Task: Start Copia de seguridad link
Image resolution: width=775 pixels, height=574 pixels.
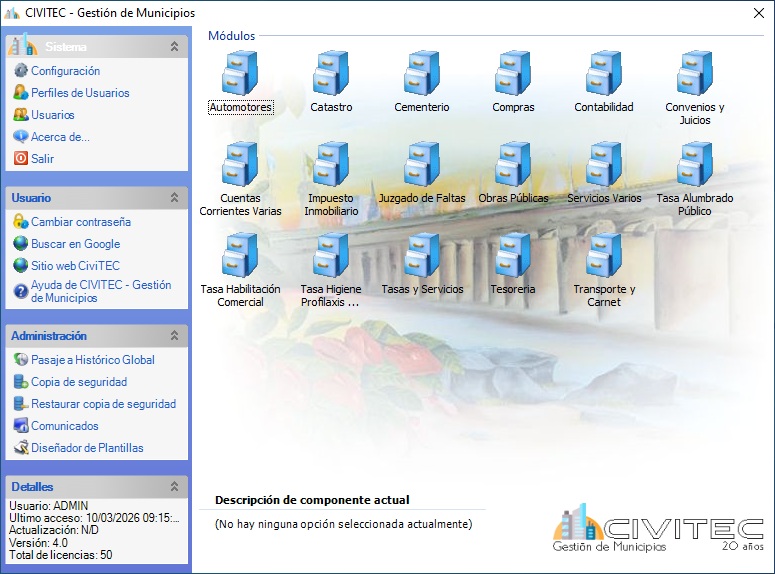Action: tap(79, 382)
